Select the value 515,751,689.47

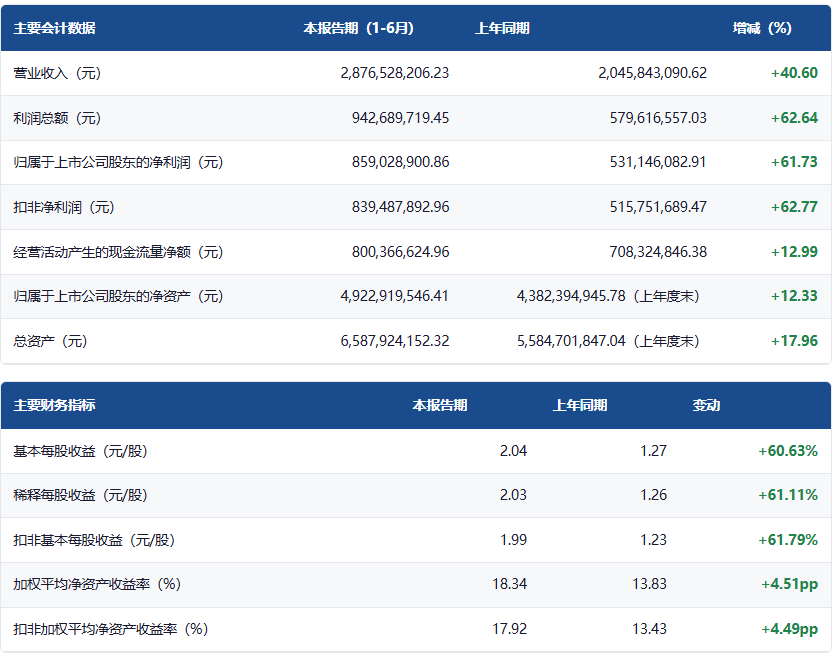point(658,207)
